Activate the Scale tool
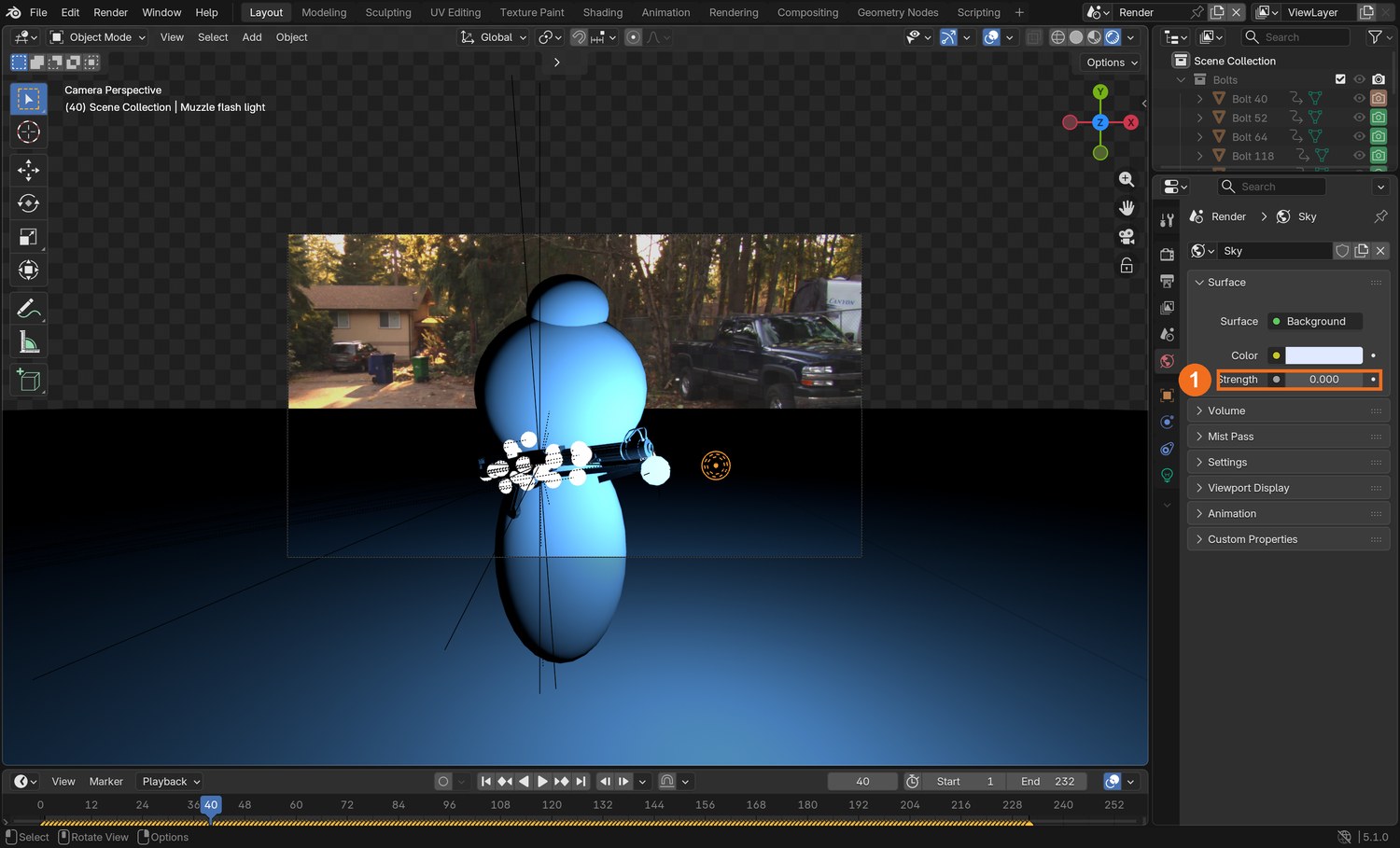The height and width of the screenshot is (848, 1400). (x=29, y=237)
